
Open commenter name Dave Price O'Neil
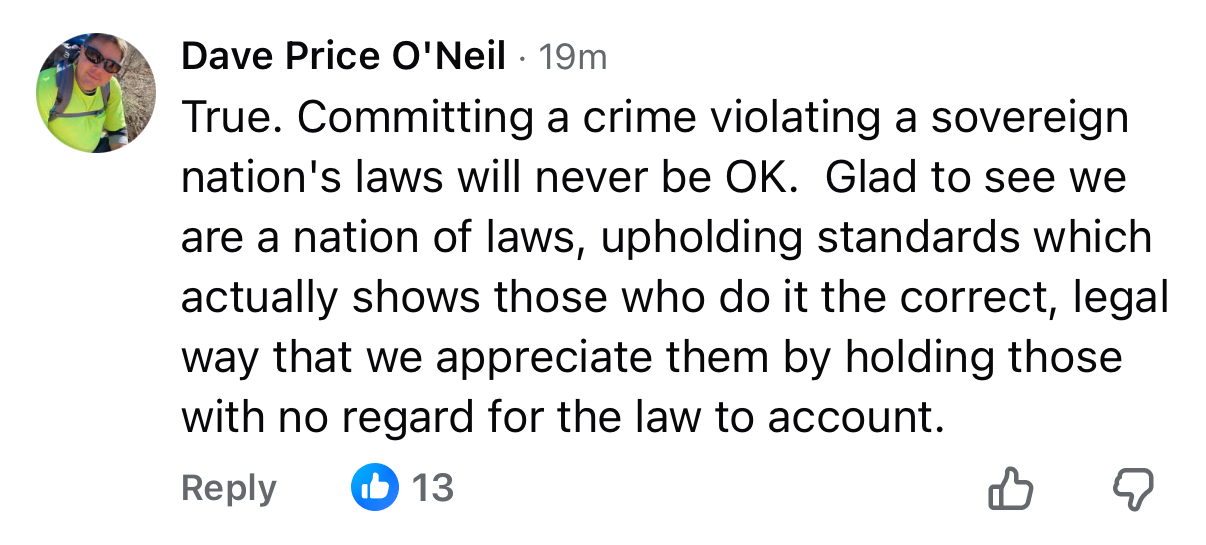343,58
